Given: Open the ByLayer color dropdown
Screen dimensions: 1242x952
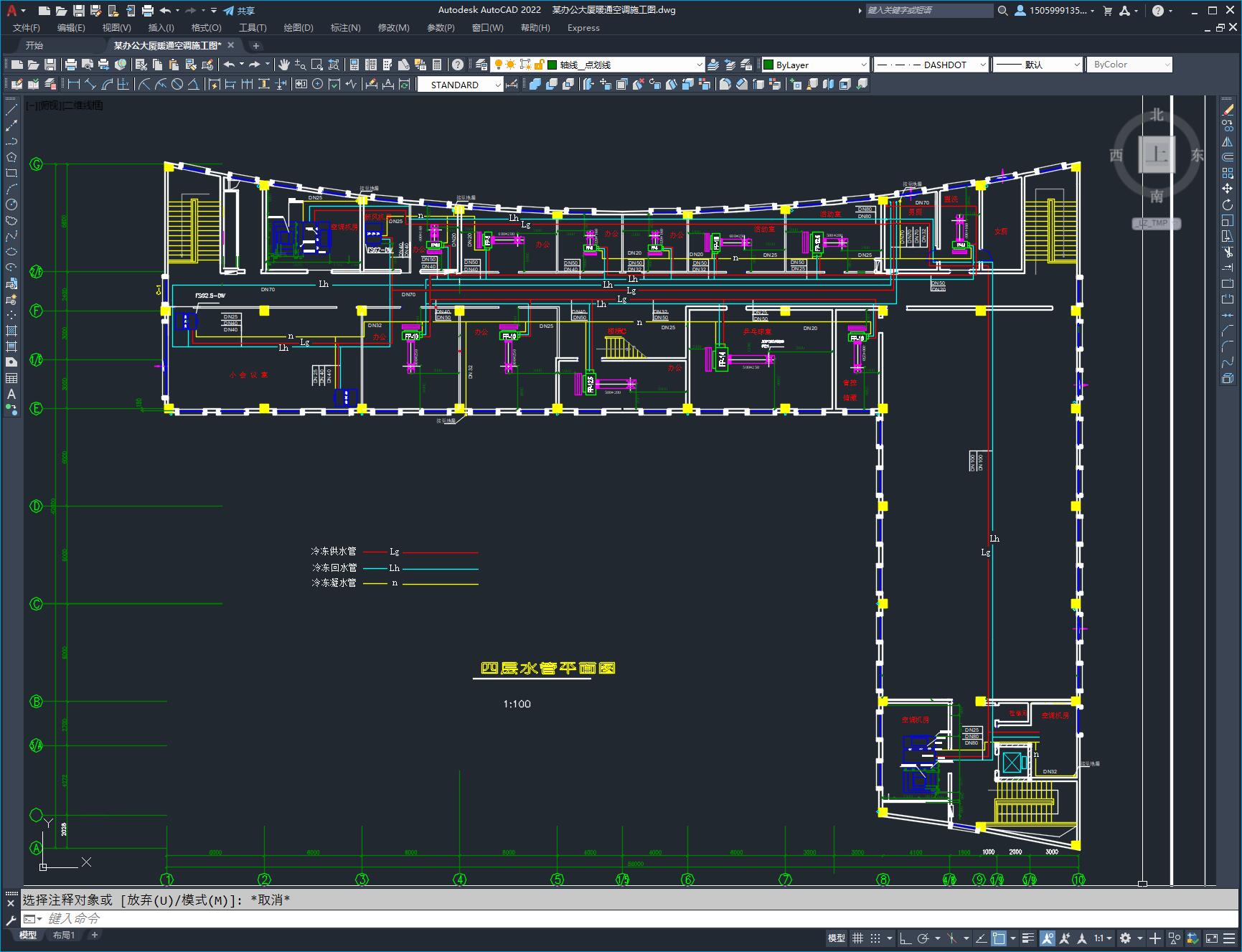Looking at the screenshot, I should (x=863, y=65).
